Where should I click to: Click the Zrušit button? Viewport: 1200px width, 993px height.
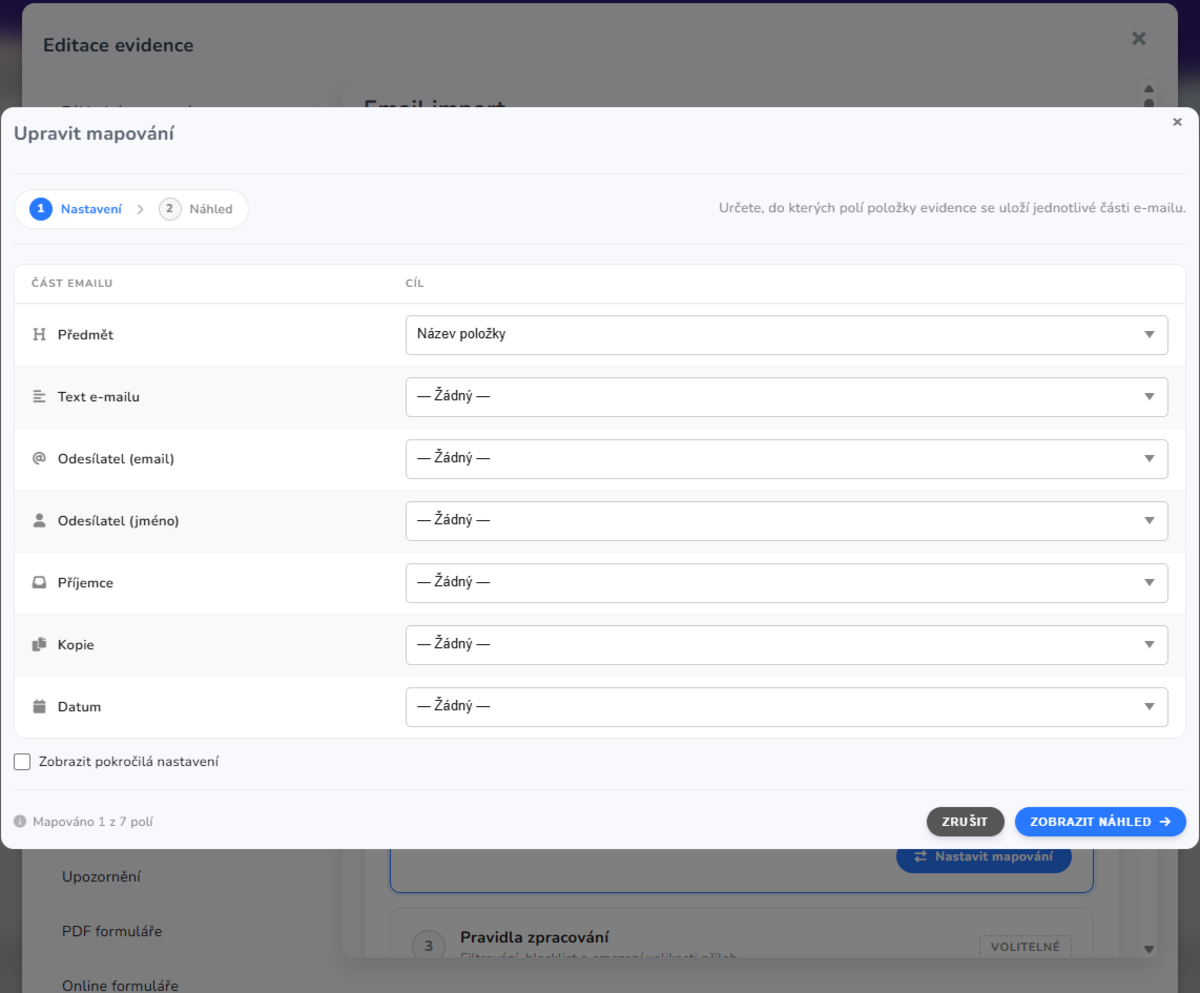click(x=965, y=822)
